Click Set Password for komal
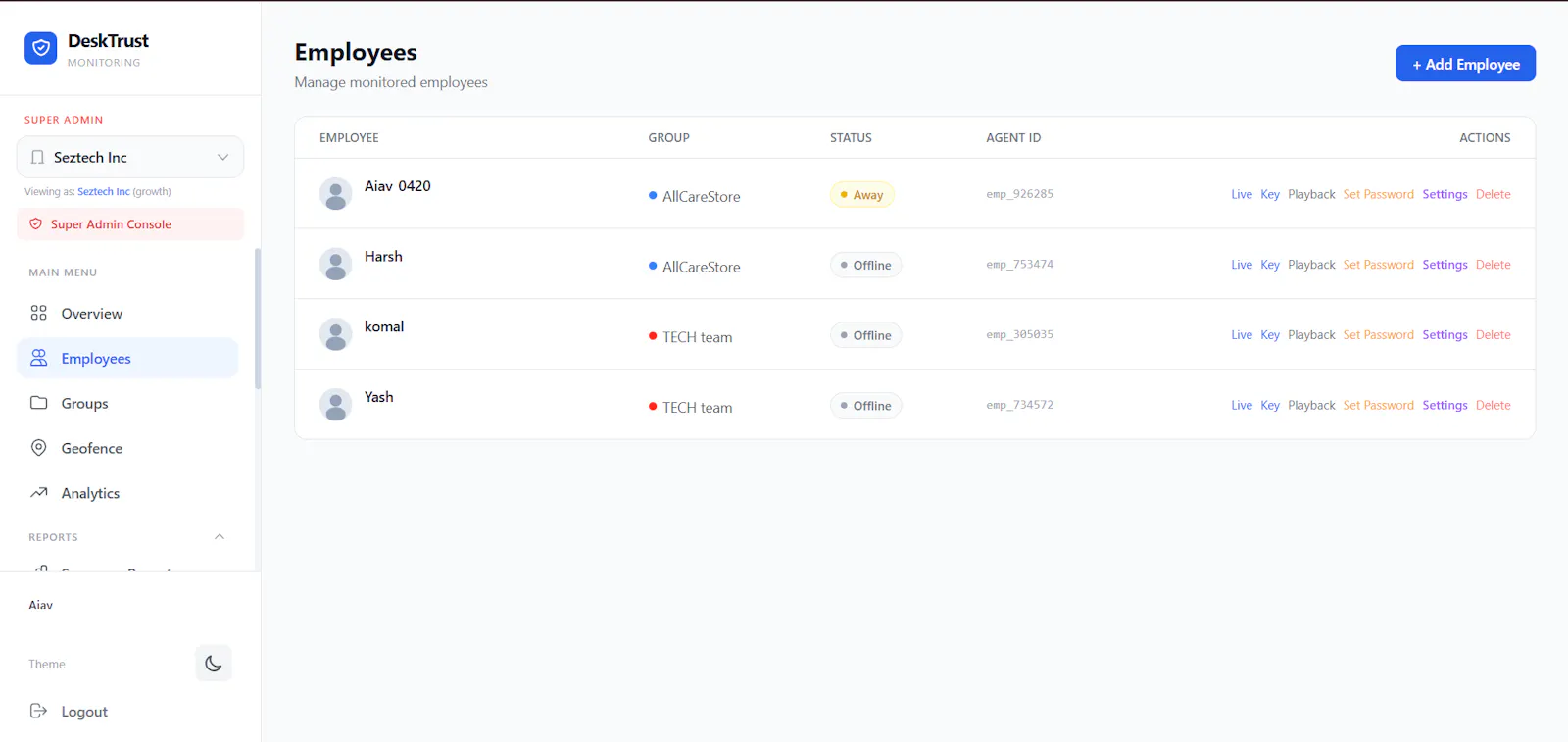 [1378, 335]
